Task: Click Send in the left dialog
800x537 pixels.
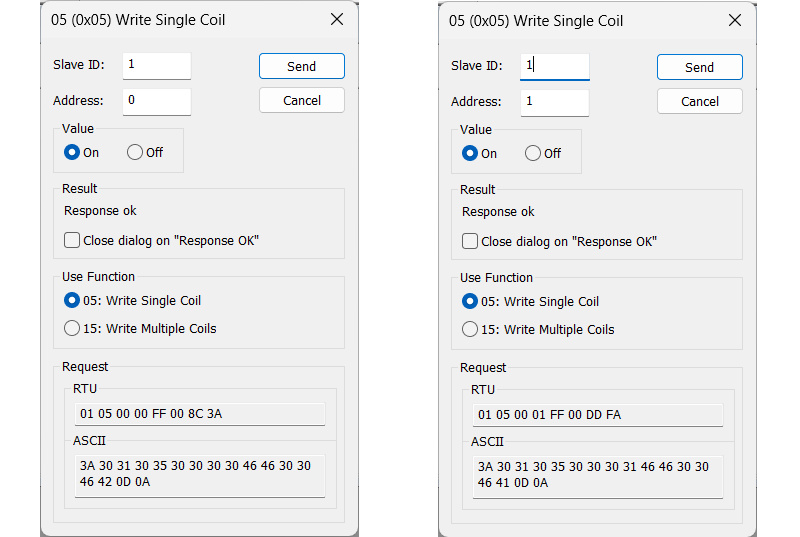Action: pos(301,66)
